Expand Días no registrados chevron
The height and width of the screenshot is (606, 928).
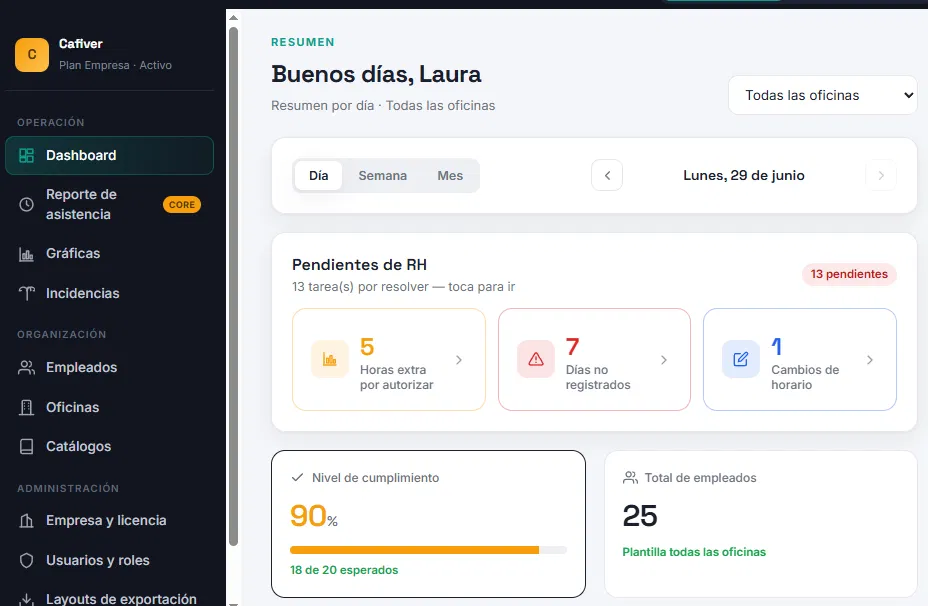coord(663,360)
